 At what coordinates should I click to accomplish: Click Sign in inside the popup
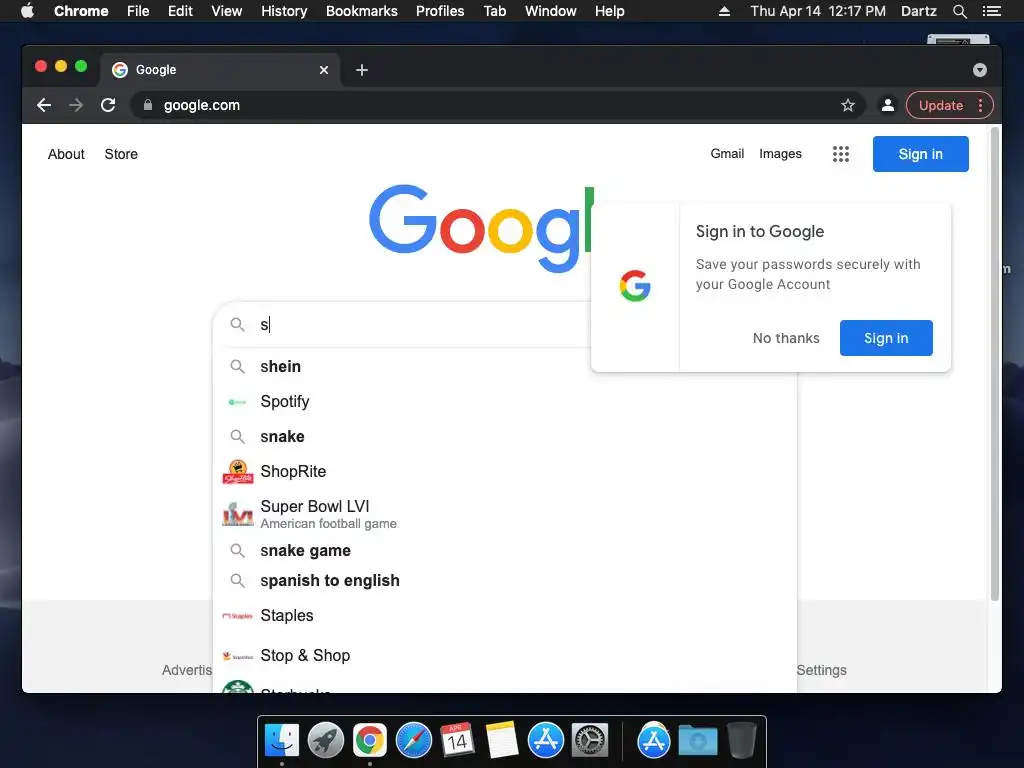886,338
